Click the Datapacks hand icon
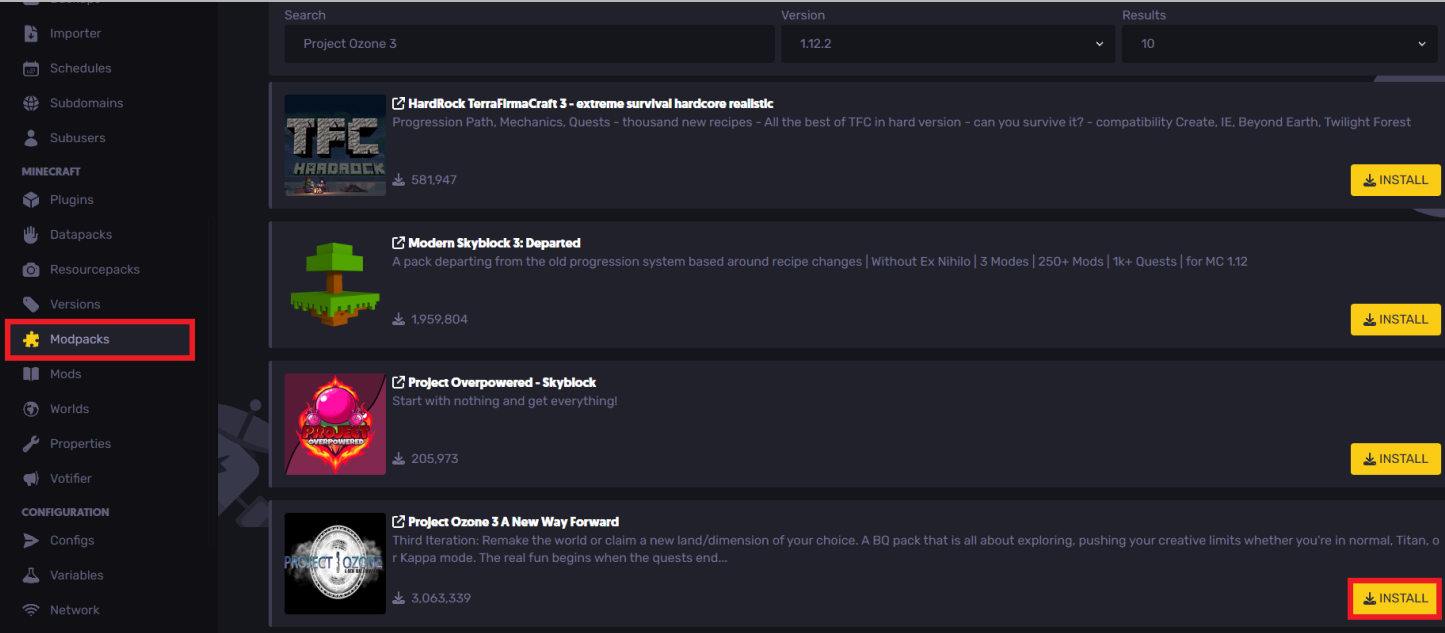The image size is (1445, 633). (31, 235)
